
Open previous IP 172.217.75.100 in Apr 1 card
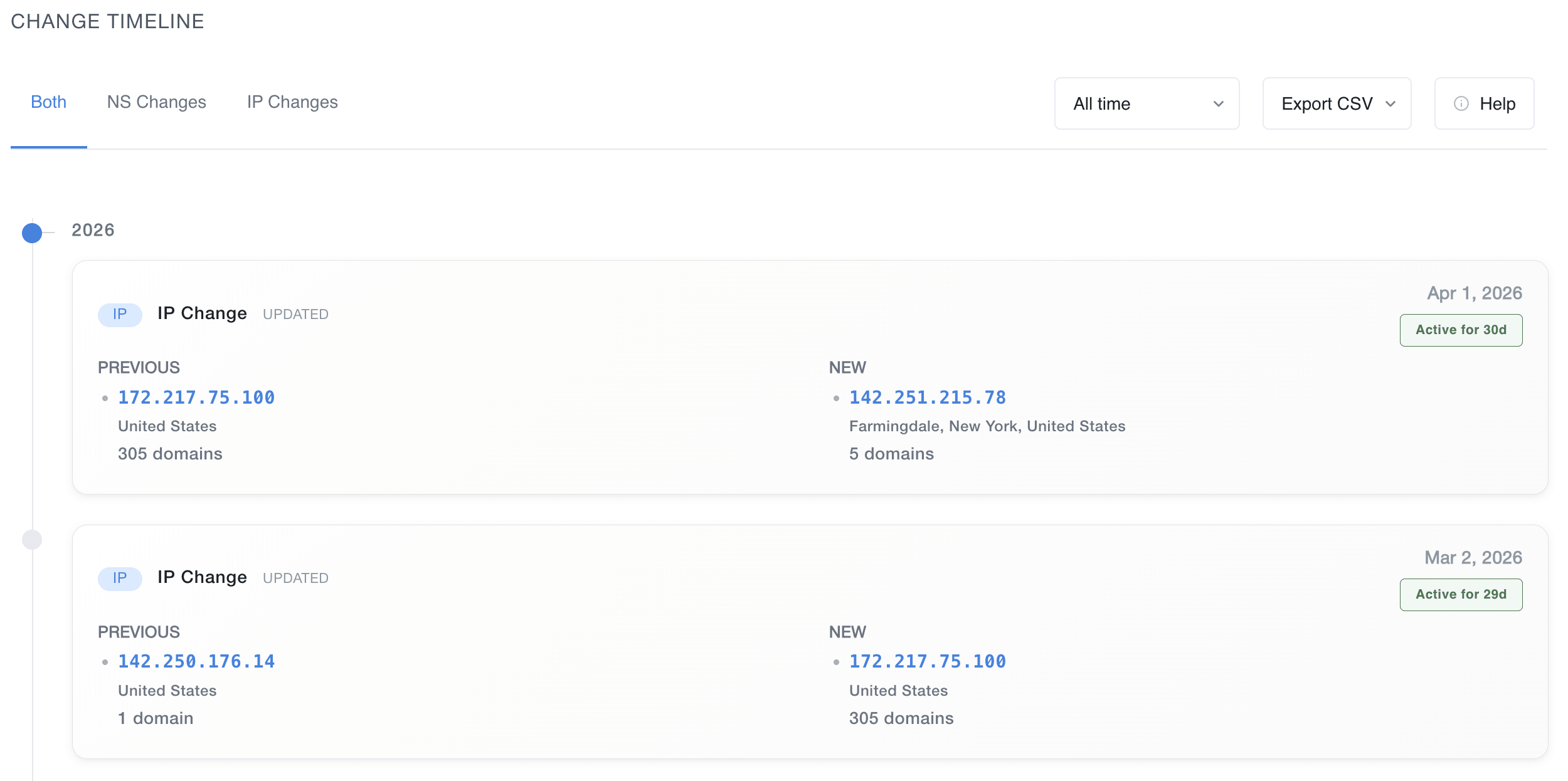(x=196, y=397)
